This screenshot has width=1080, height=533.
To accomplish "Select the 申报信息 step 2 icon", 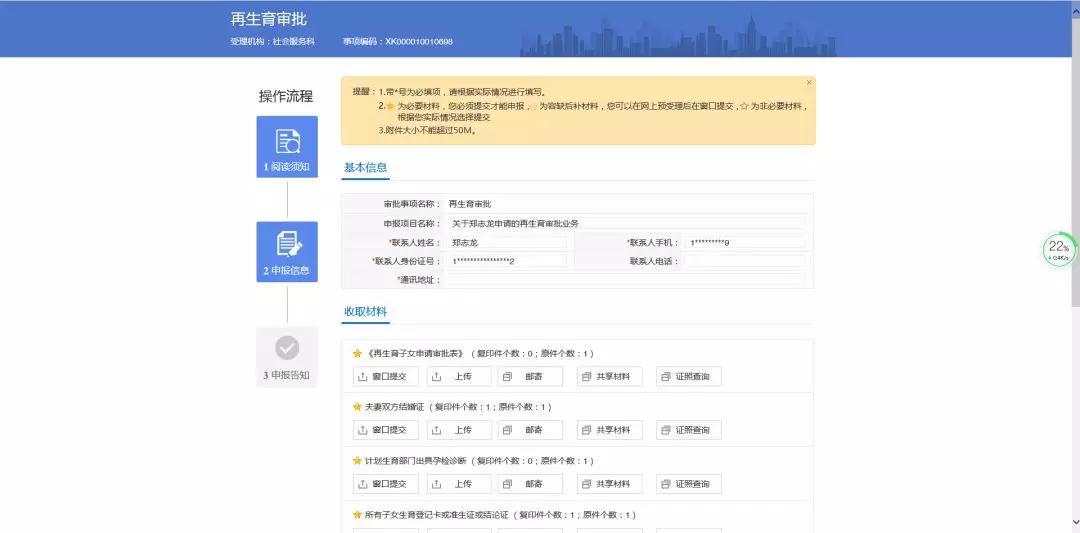I will click(287, 244).
